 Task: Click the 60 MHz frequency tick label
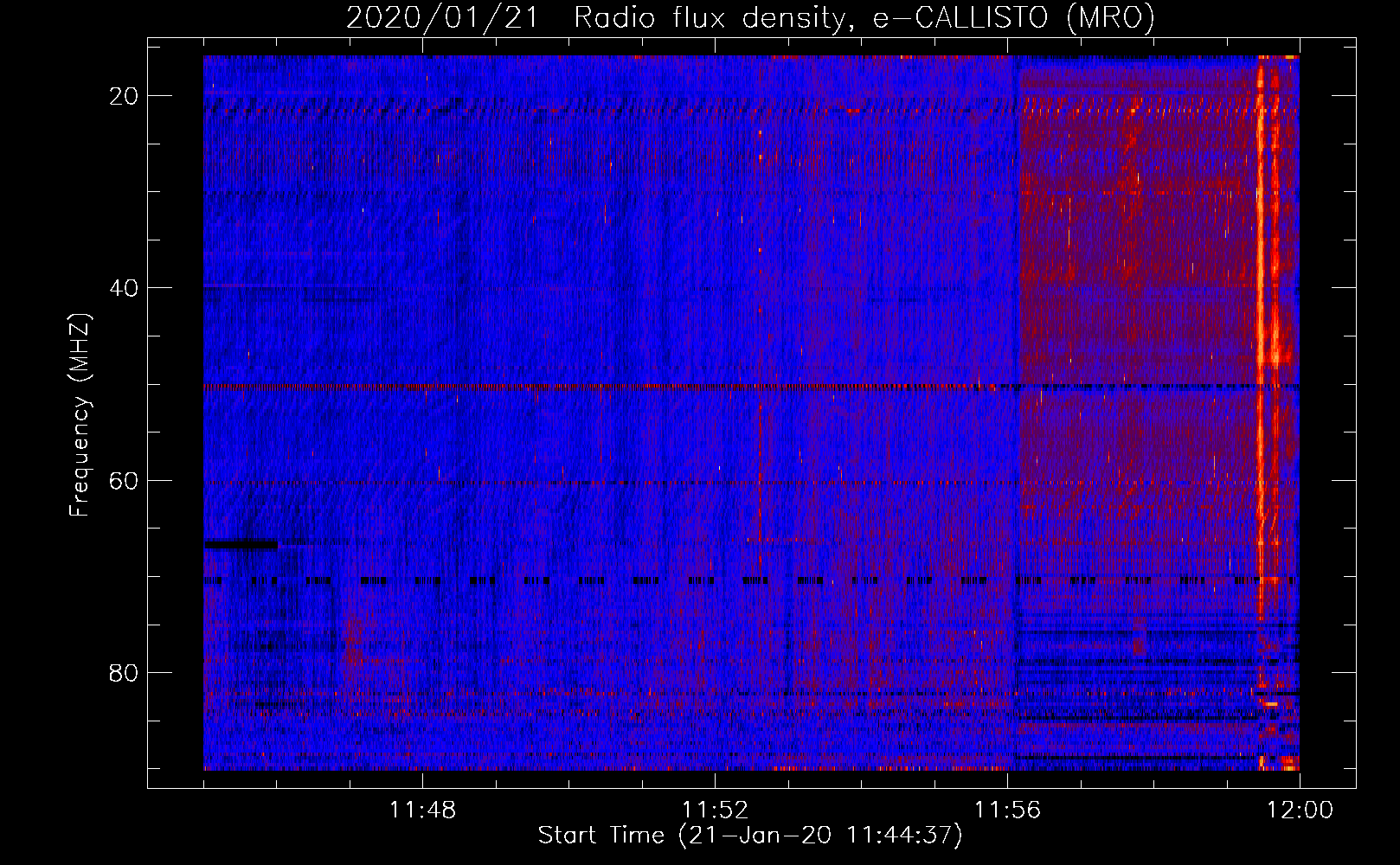pos(125,480)
